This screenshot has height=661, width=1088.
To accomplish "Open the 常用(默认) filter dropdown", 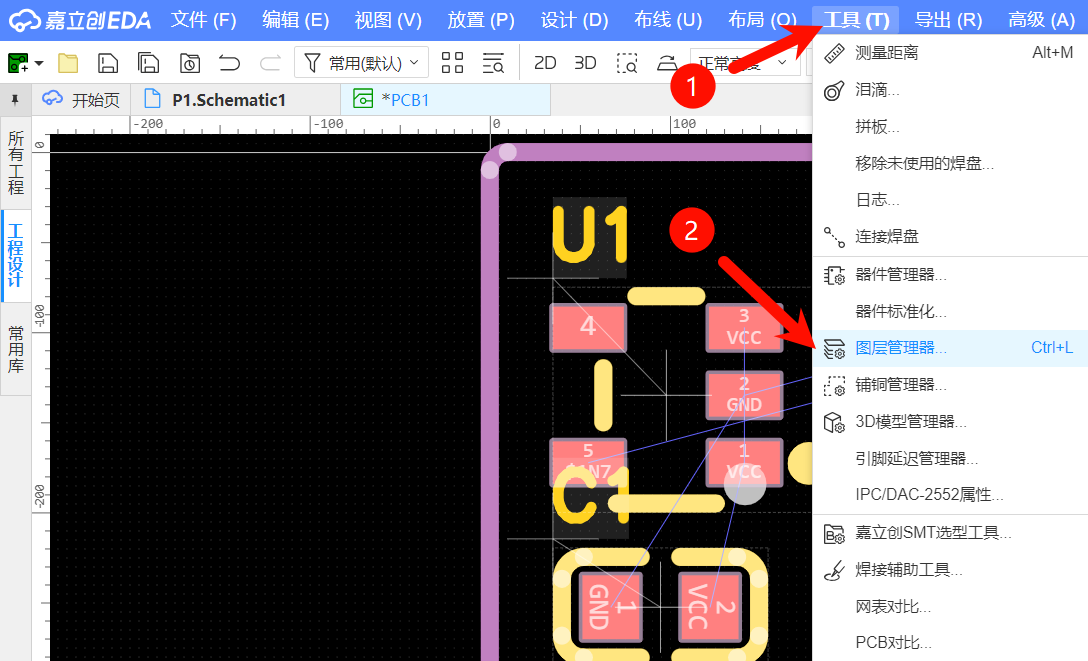I will [362, 63].
